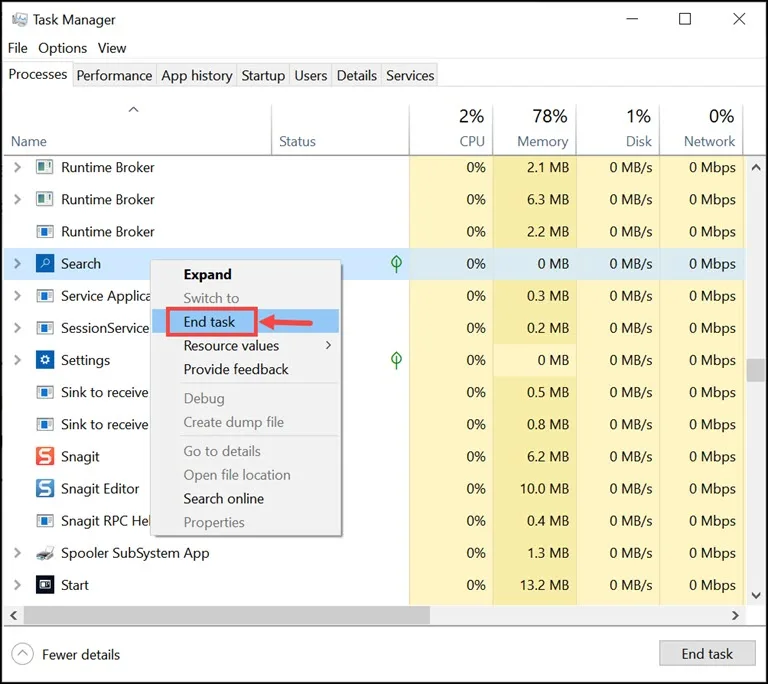Click the Task Manager title bar icon
Screen dimensions: 768x684
(x=19, y=19)
